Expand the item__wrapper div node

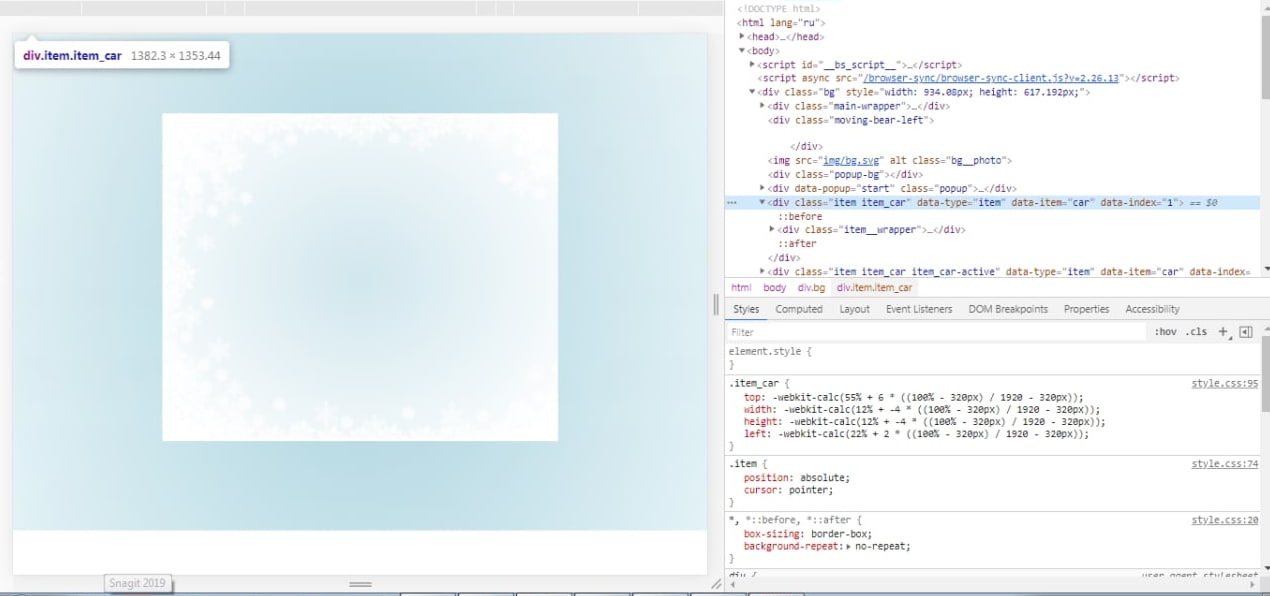pos(772,230)
